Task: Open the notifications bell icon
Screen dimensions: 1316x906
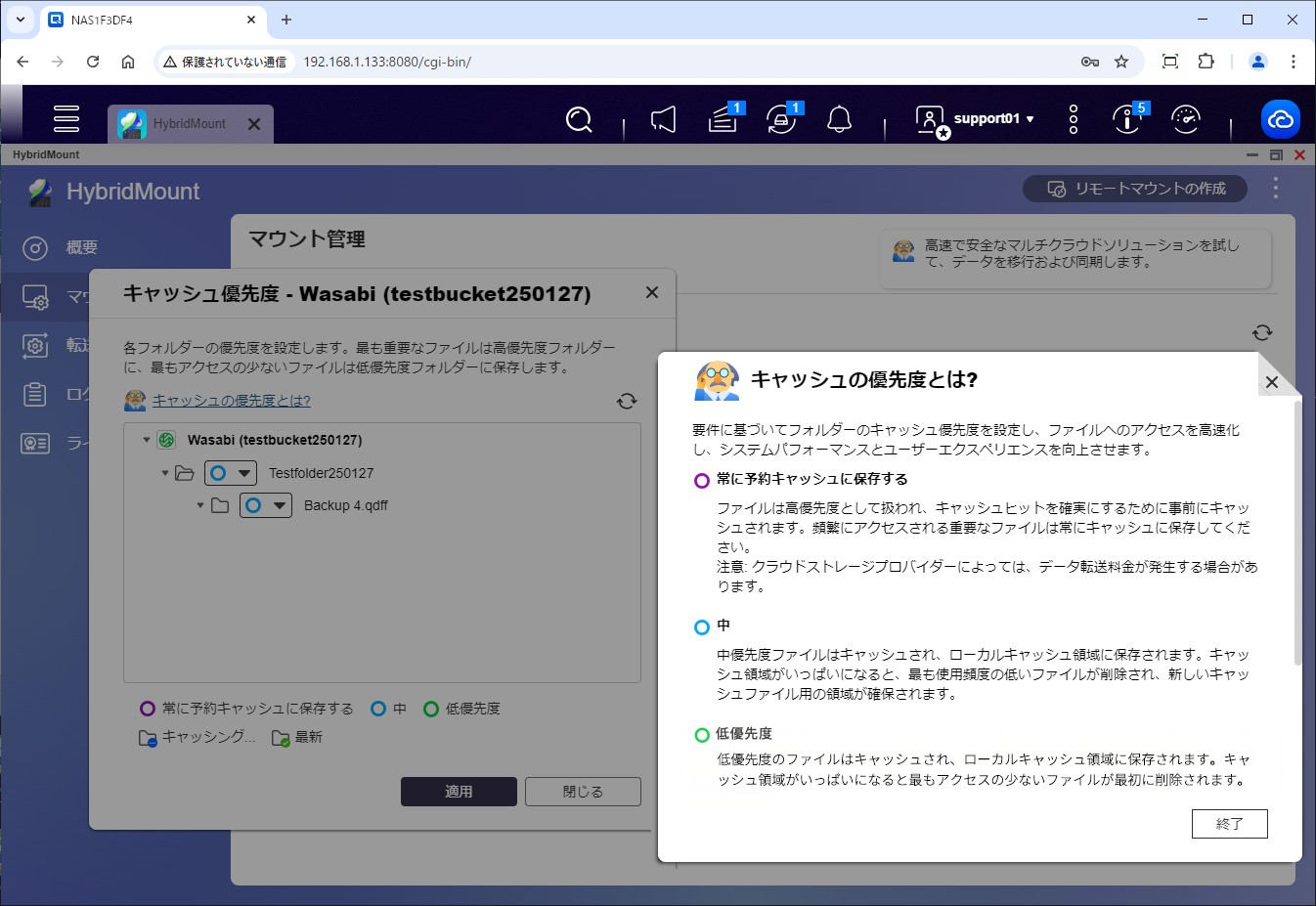Action: (839, 119)
